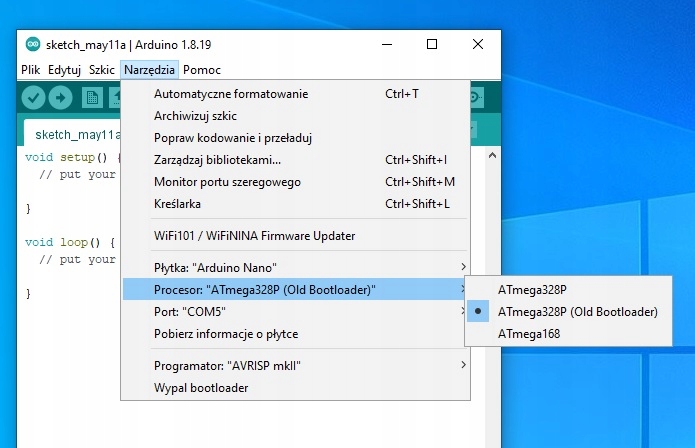This screenshot has width=695, height=448.
Task: Click Wypal bootloader
Action: 295,387
